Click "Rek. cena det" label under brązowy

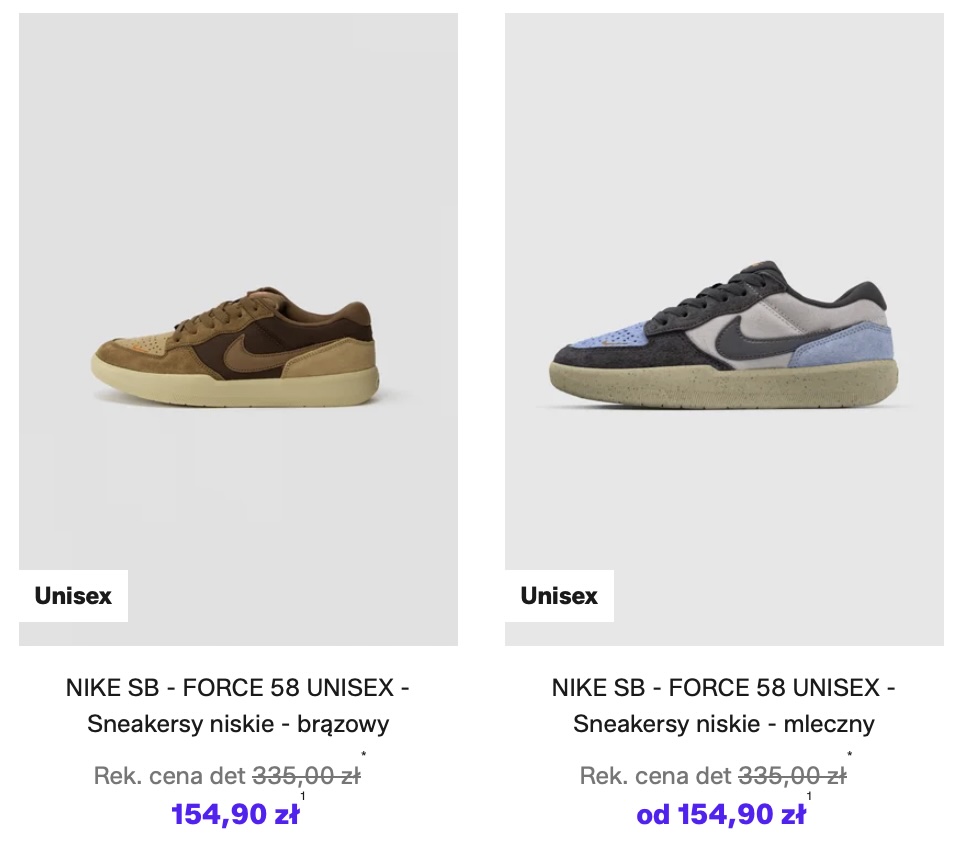(169, 775)
